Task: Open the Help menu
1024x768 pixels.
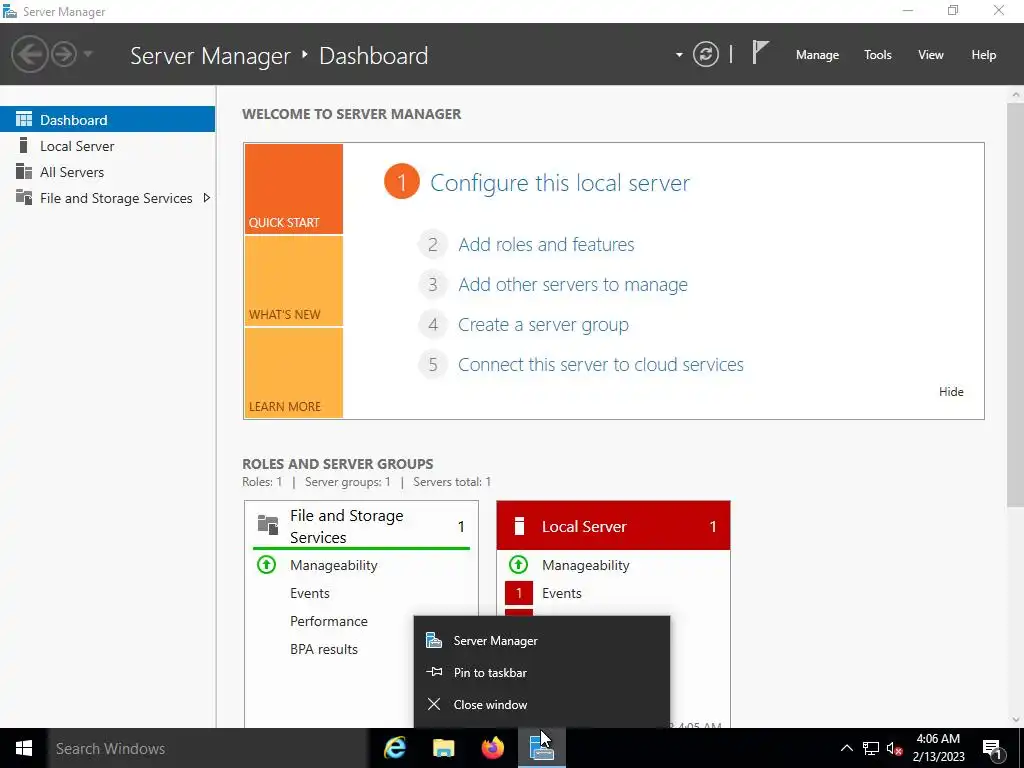Action: [984, 55]
